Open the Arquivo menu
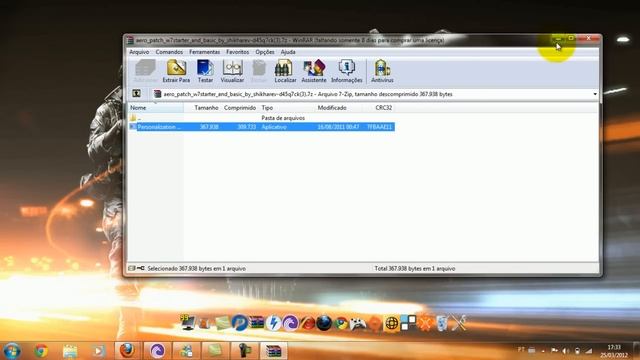The width and height of the screenshot is (640, 360). (x=139, y=52)
